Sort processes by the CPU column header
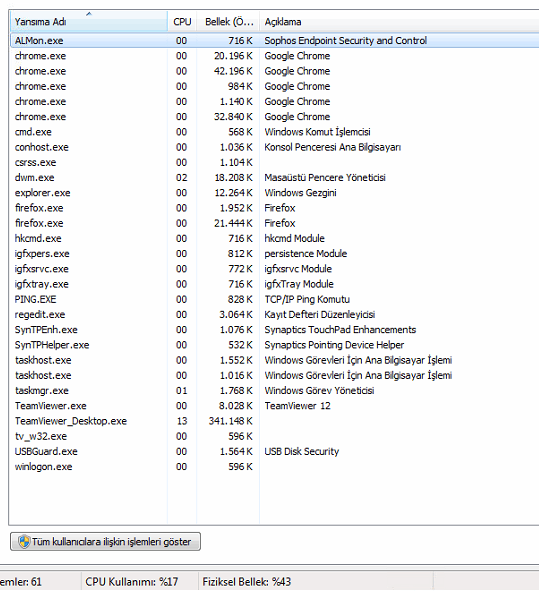The height and width of the screenshot is (591, 539). click(182, 22)
